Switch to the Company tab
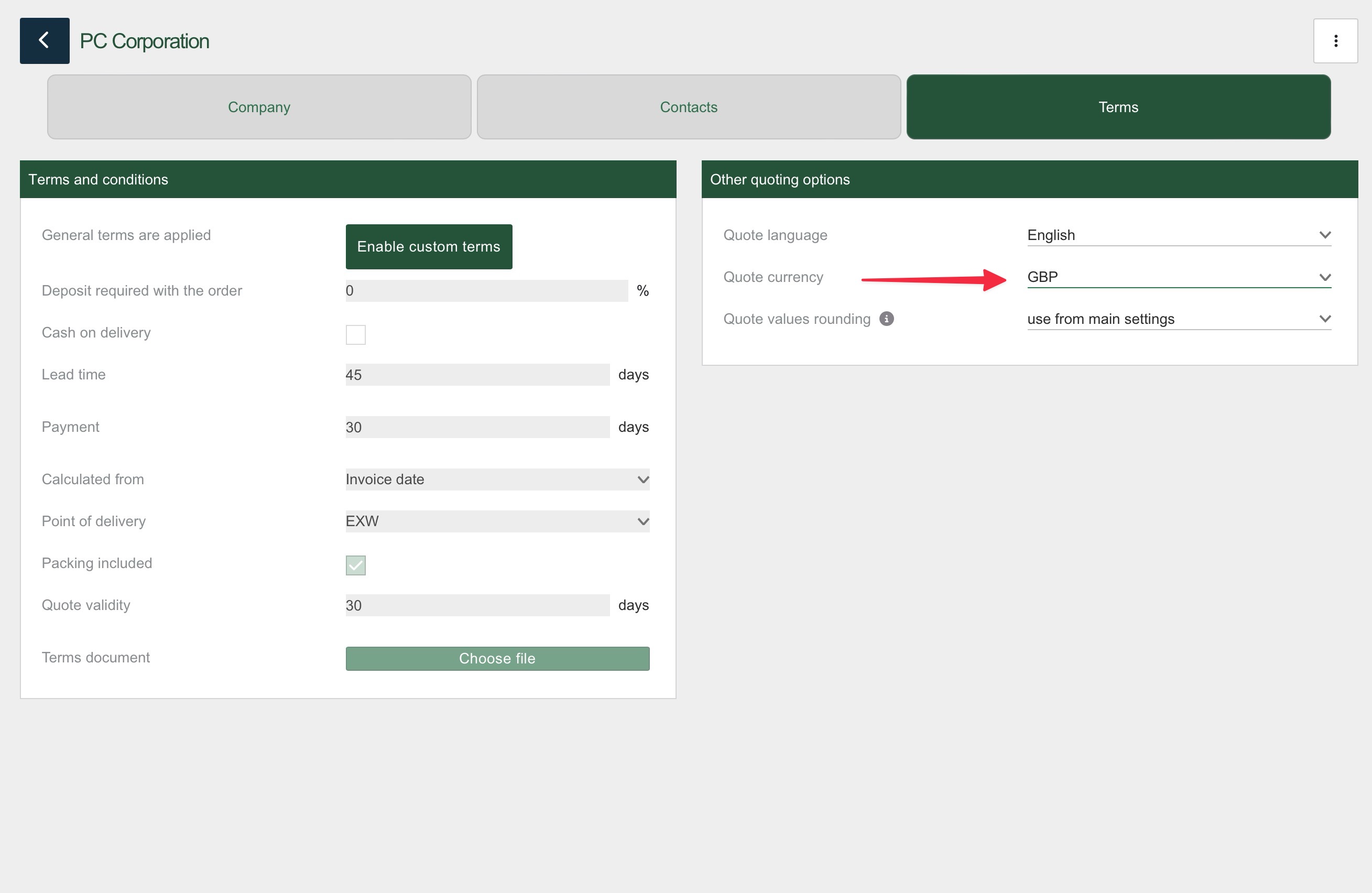The image size is (1372, 893). (259, 107)
